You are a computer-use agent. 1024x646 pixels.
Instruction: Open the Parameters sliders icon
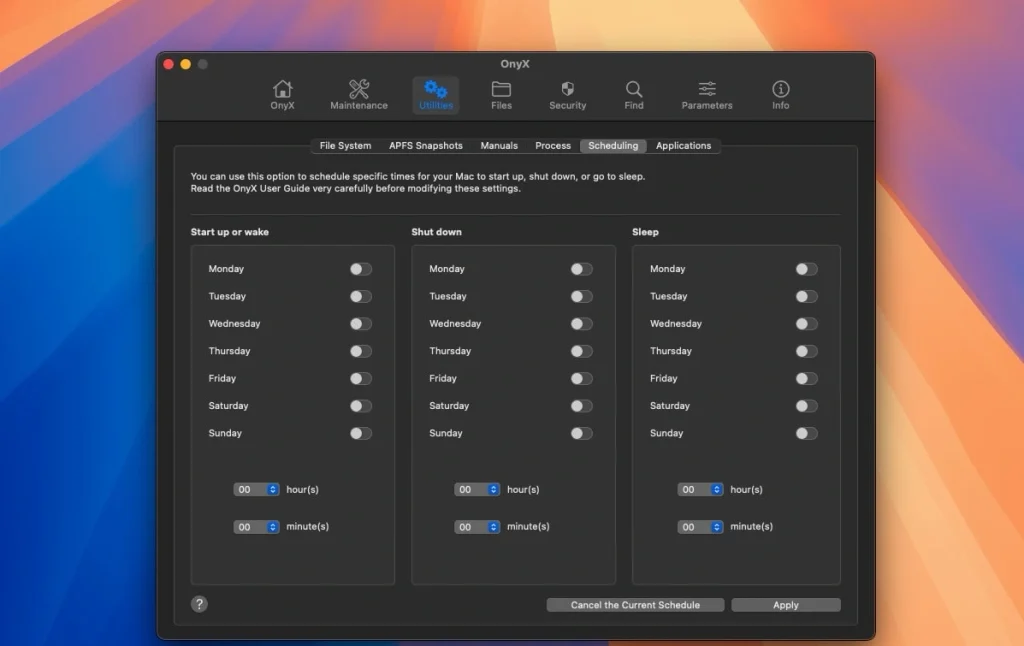coord(707,95)
